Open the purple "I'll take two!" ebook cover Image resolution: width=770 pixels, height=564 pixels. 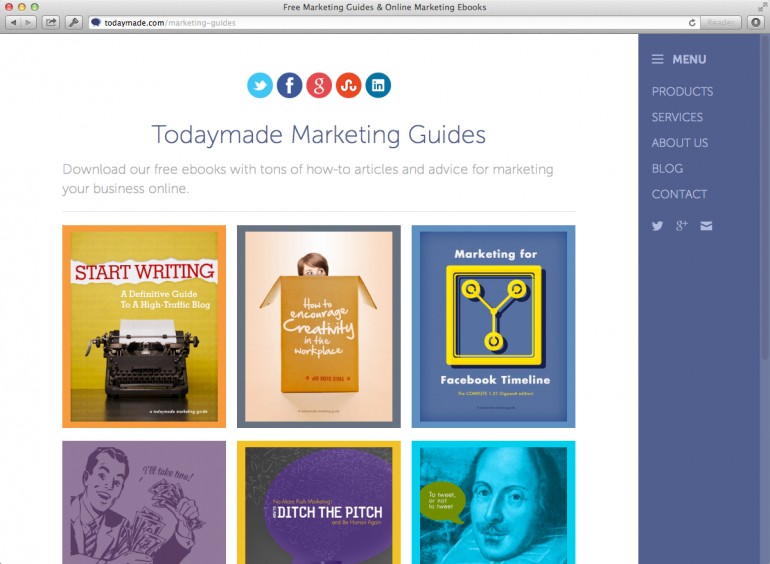click(144, 502)
